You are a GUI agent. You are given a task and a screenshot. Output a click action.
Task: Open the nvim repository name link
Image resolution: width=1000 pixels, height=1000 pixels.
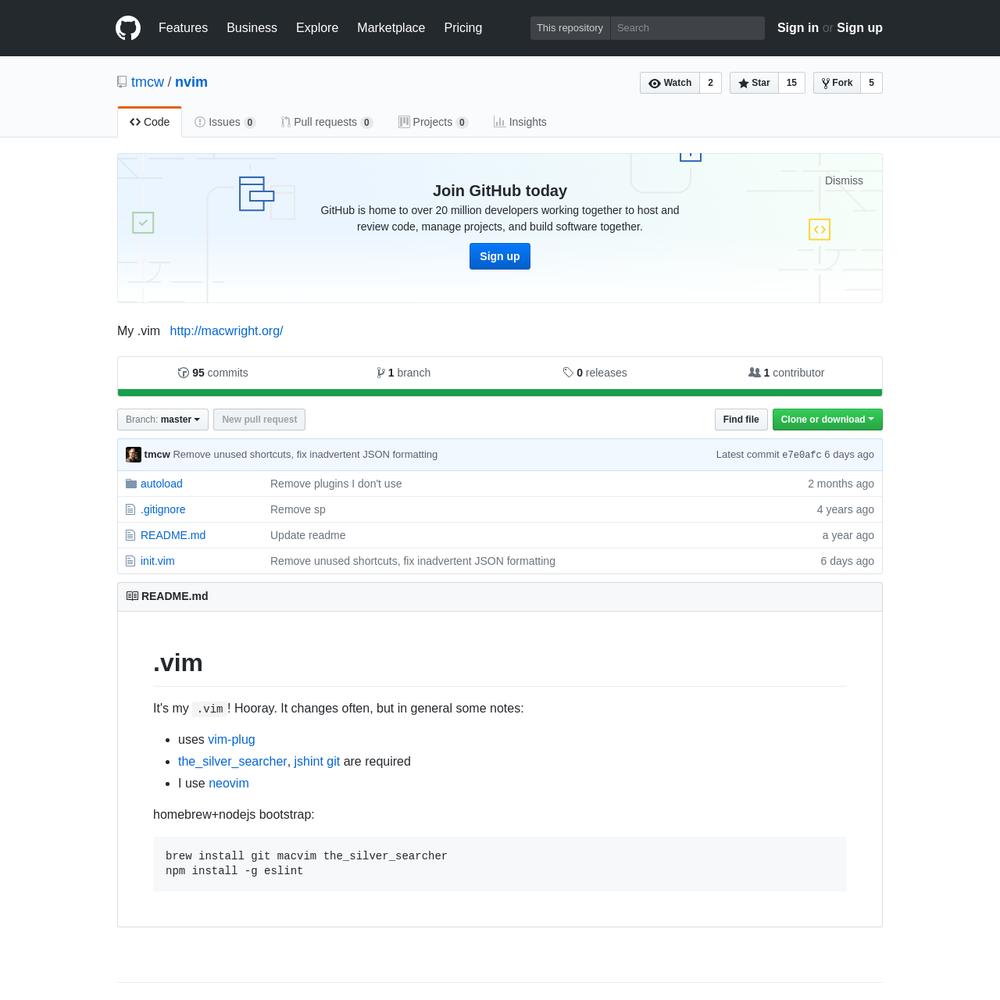click(191, 82)
